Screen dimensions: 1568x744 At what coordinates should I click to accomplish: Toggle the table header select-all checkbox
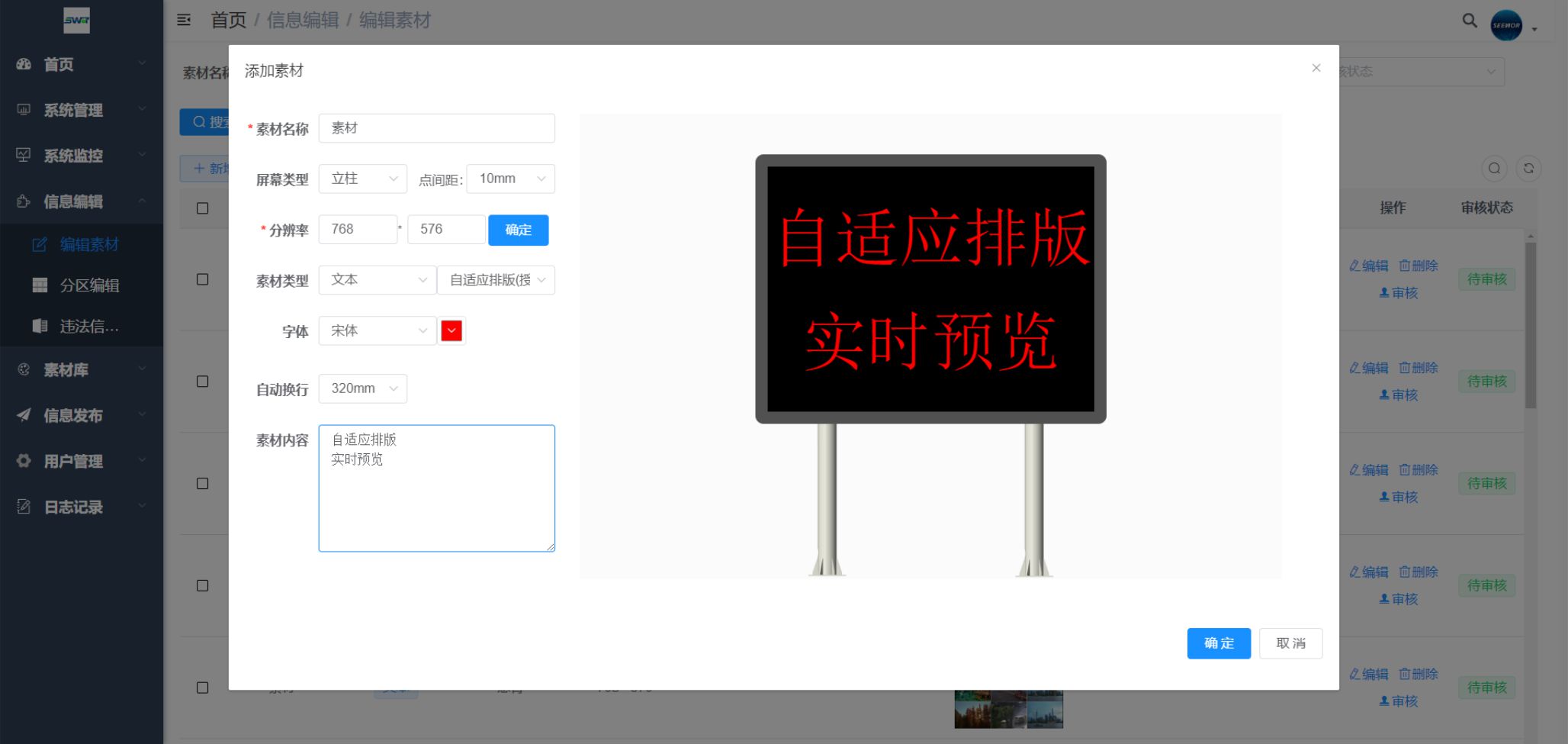[202, 208]
